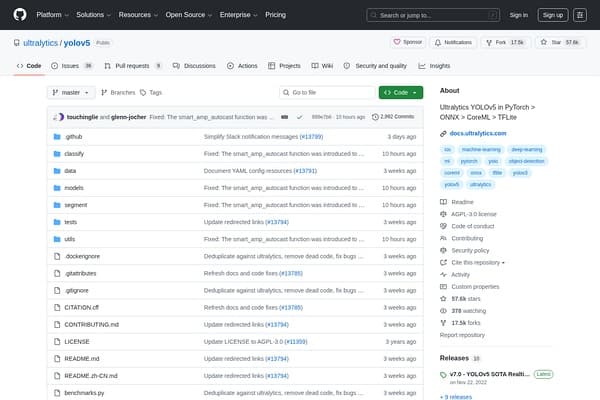The height and width of the screenshot is (400, 600).
Task: Select the object-detection topic tag
Action: (x=527, y=161)
